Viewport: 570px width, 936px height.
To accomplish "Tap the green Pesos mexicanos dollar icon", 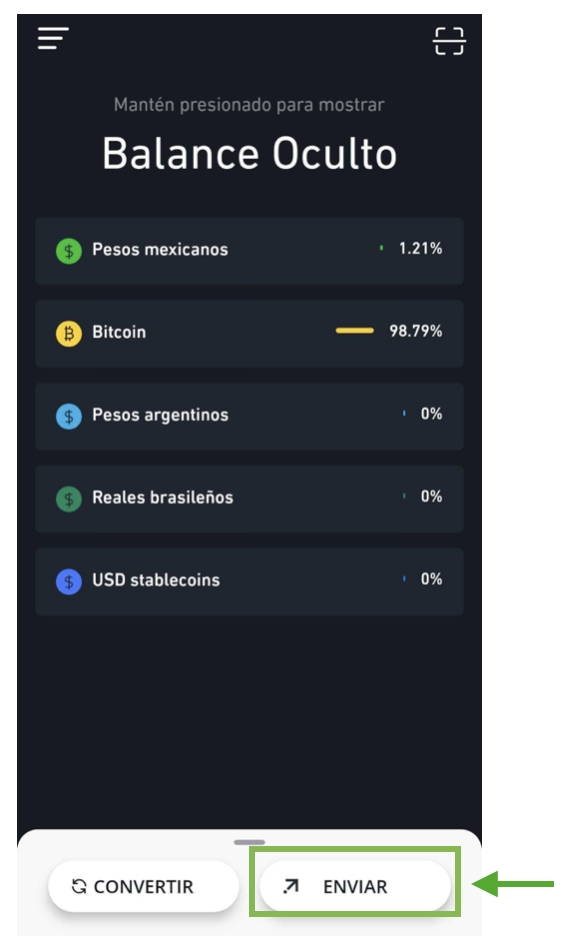I will (x=69, y=251).
